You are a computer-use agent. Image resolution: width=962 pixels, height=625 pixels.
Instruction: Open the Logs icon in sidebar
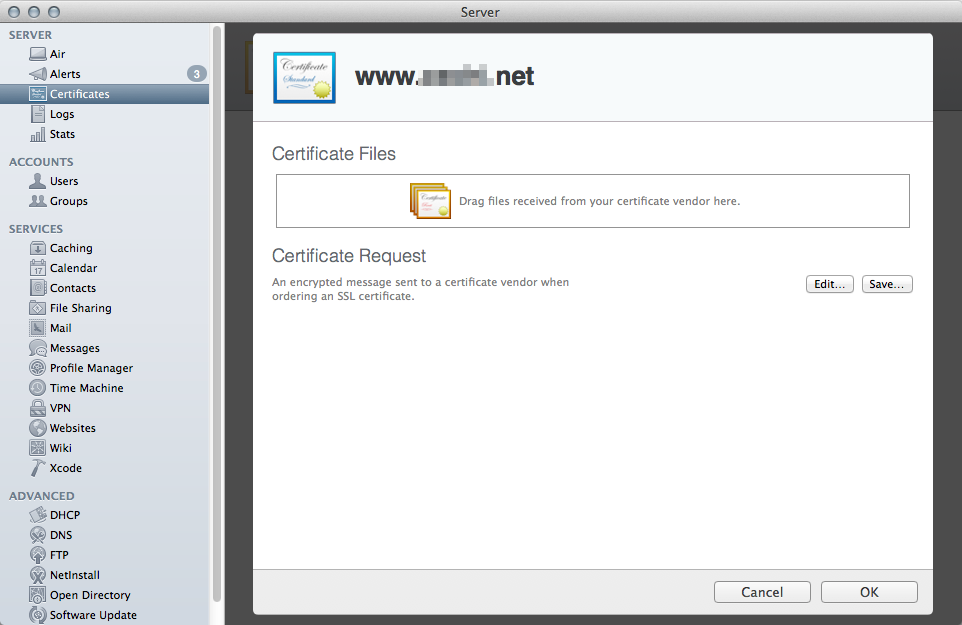pos(38,114)
